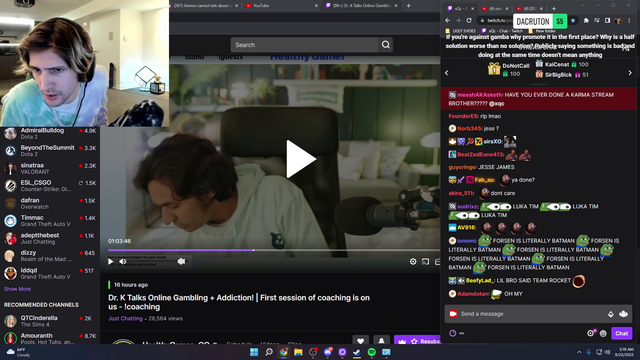Screen dimensions: 640x360
Task: Go to previous gift leaderboard page
Action: (447, 73)
